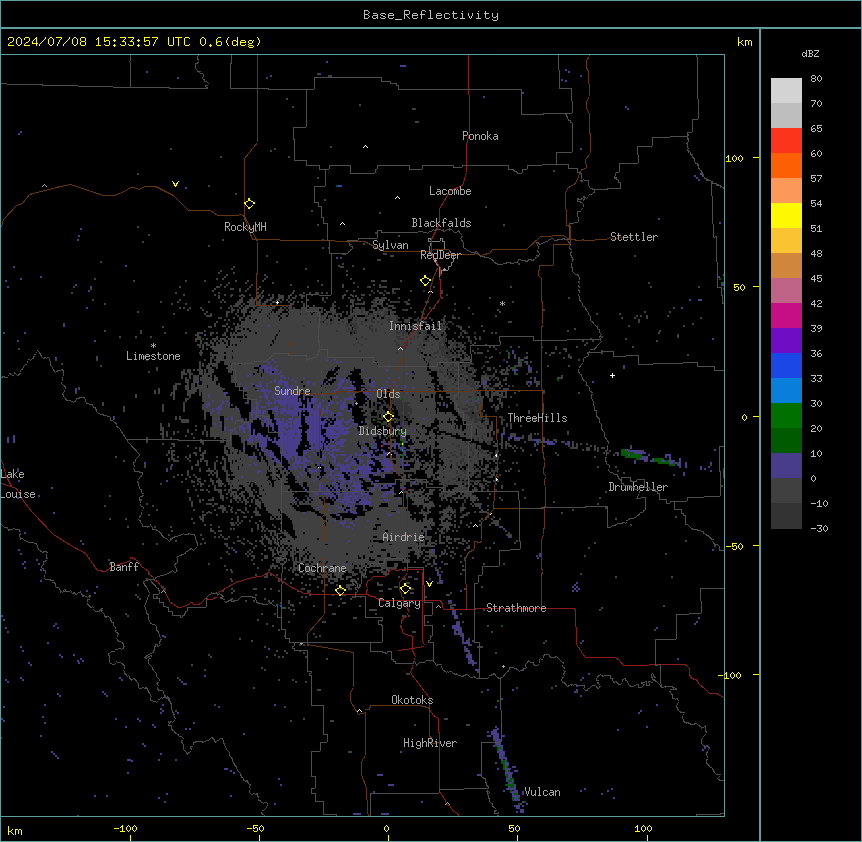
Task: Click the yellow diamond marker south of RedDeer
Action: click(426, 281)
